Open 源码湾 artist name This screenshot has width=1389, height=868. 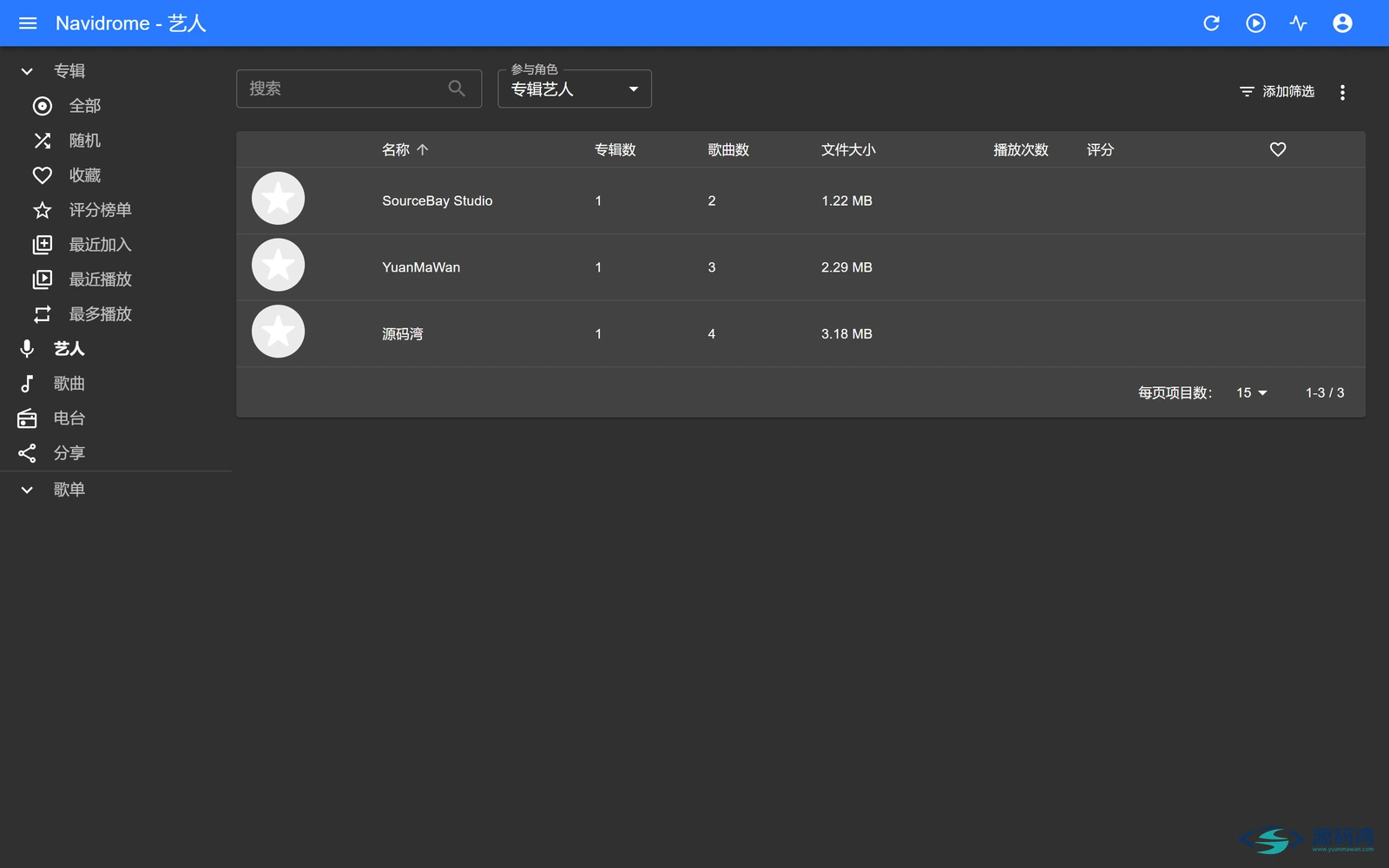403,334
